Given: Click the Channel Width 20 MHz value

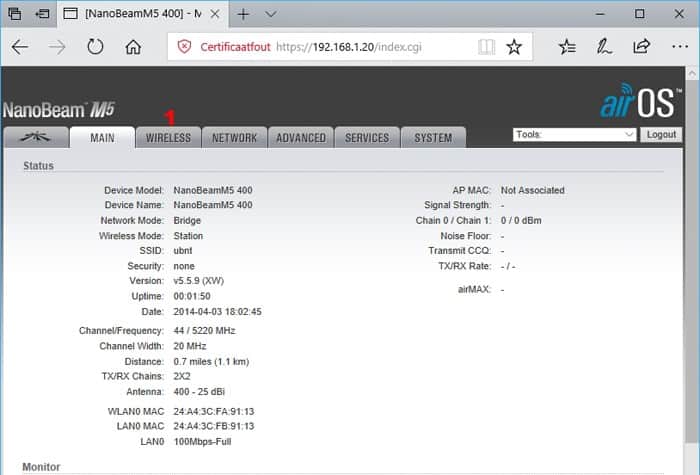Looking at the screenshot, I should coord(190,346).
